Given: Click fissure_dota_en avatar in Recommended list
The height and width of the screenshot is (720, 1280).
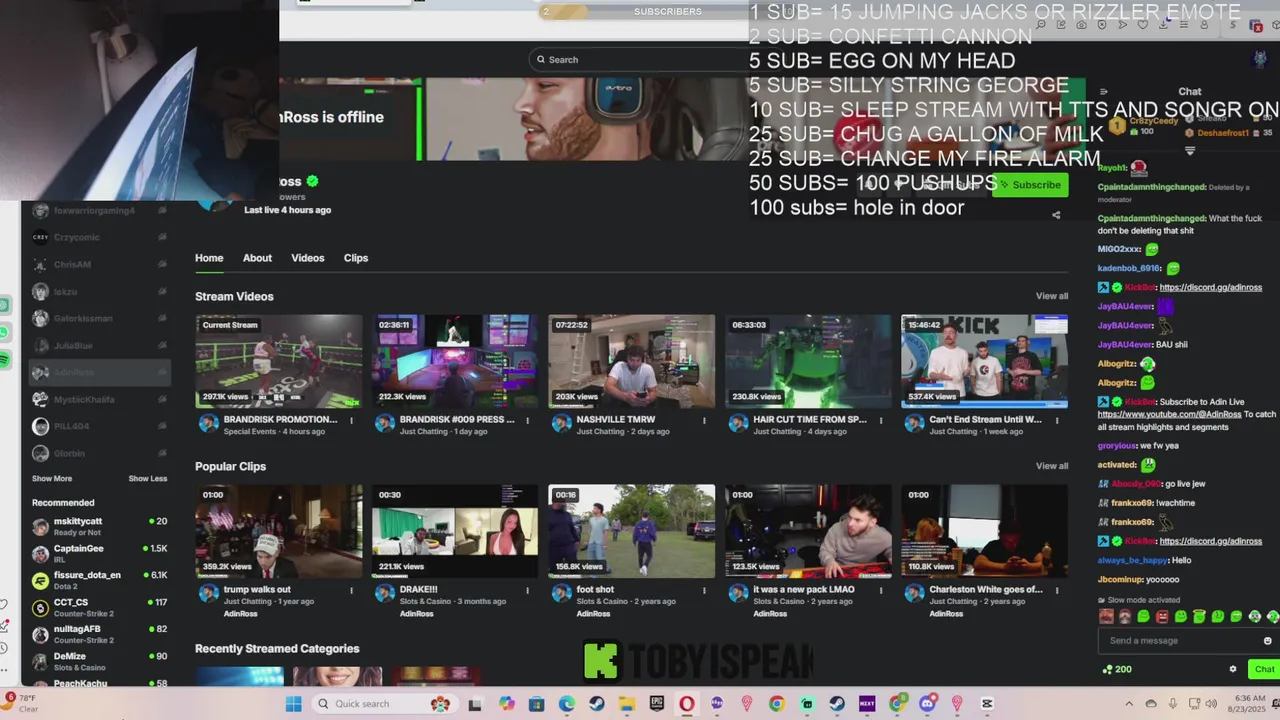Looking at the screenshot, I should point(40,580).
